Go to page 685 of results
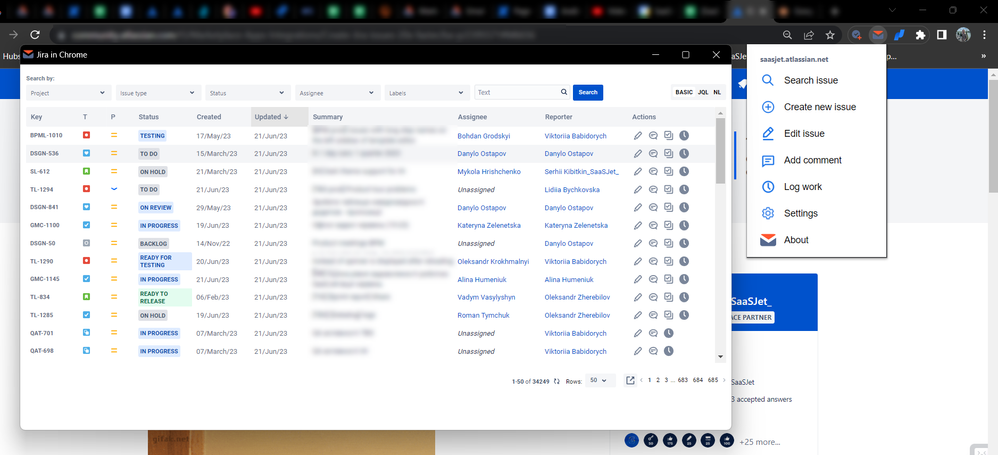Image resolution: width=998 pixels, height=455 pixels. 713,380
